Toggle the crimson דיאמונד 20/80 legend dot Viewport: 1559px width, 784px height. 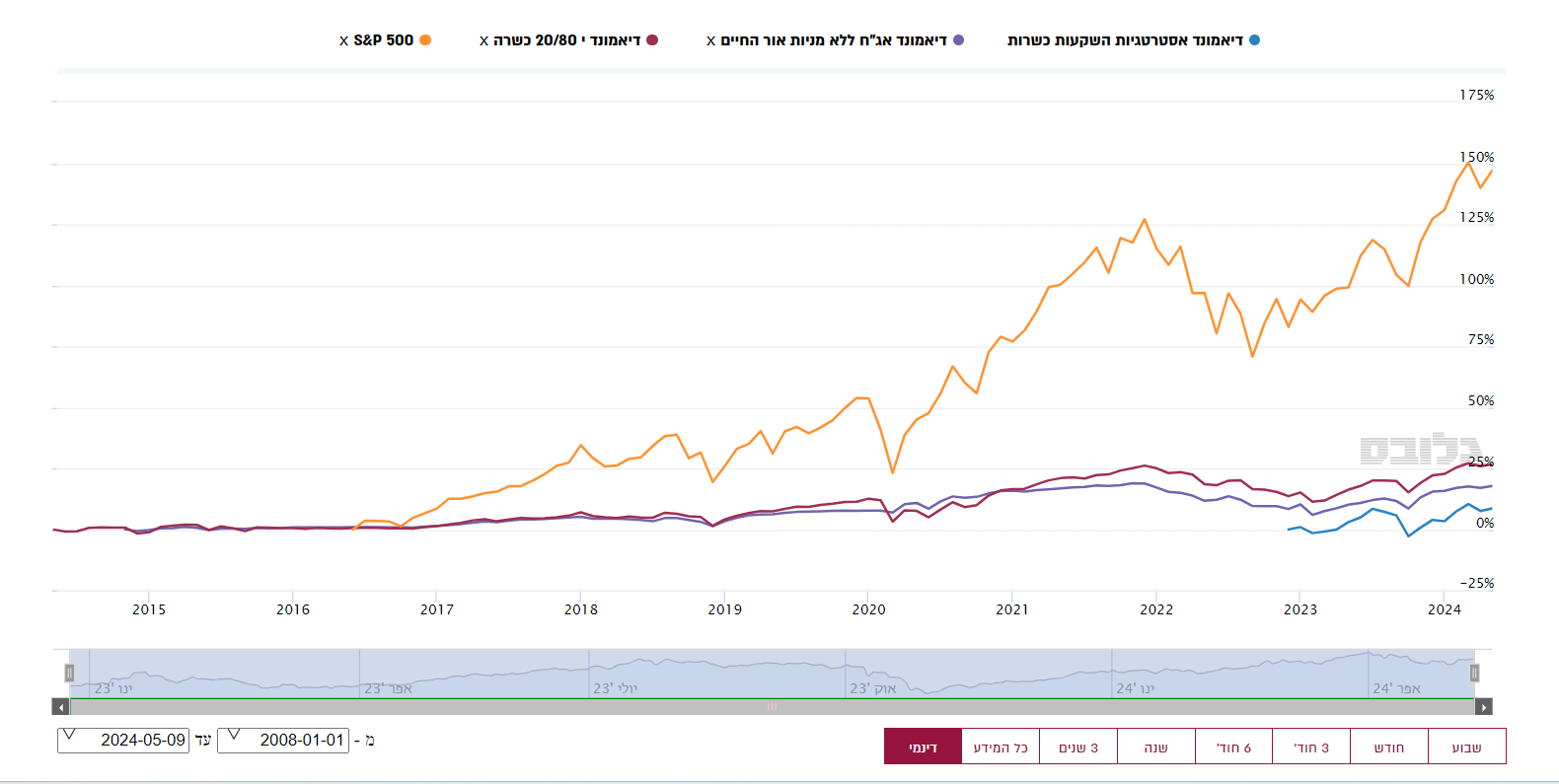click(x=652, y=40)
